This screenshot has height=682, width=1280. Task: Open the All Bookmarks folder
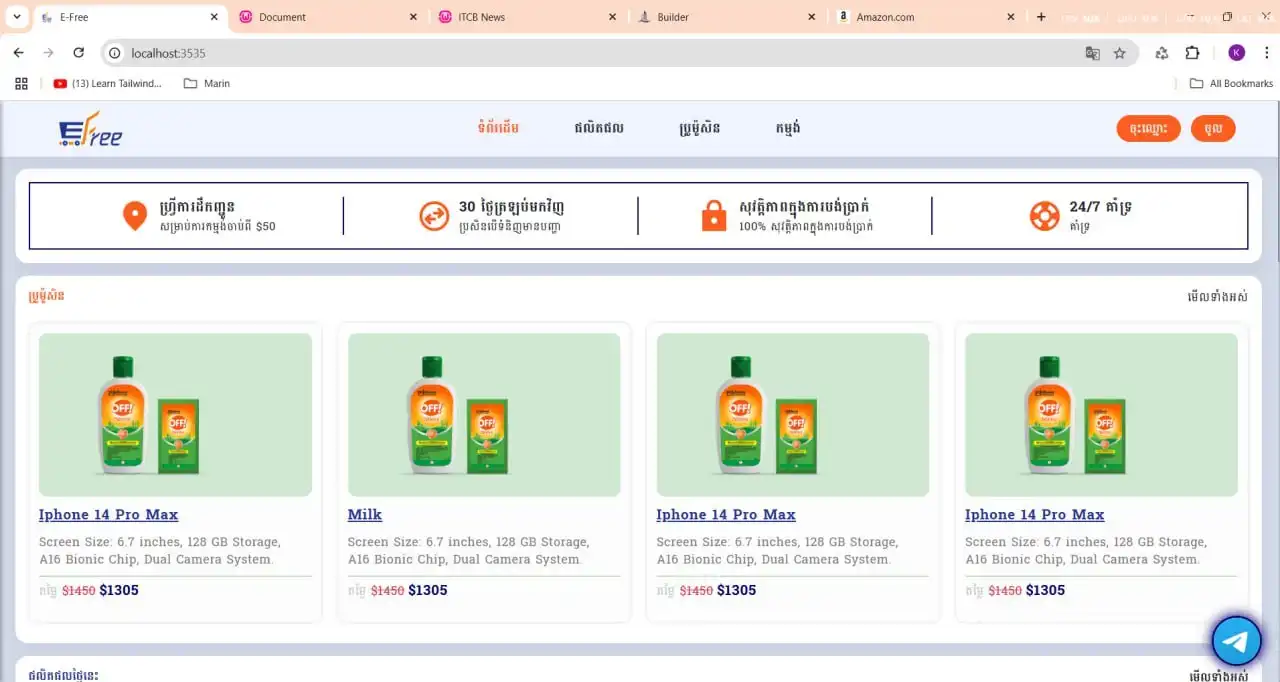[1231, 84]
